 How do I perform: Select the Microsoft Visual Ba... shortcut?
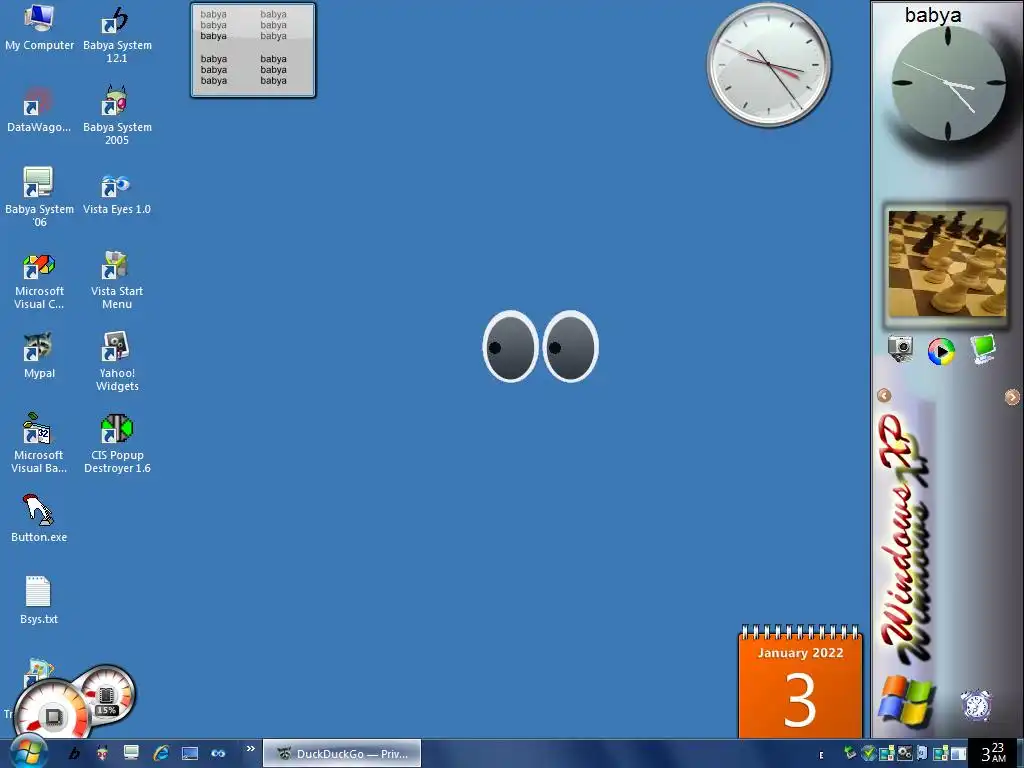pyautogui.click(x=39, y=443)
